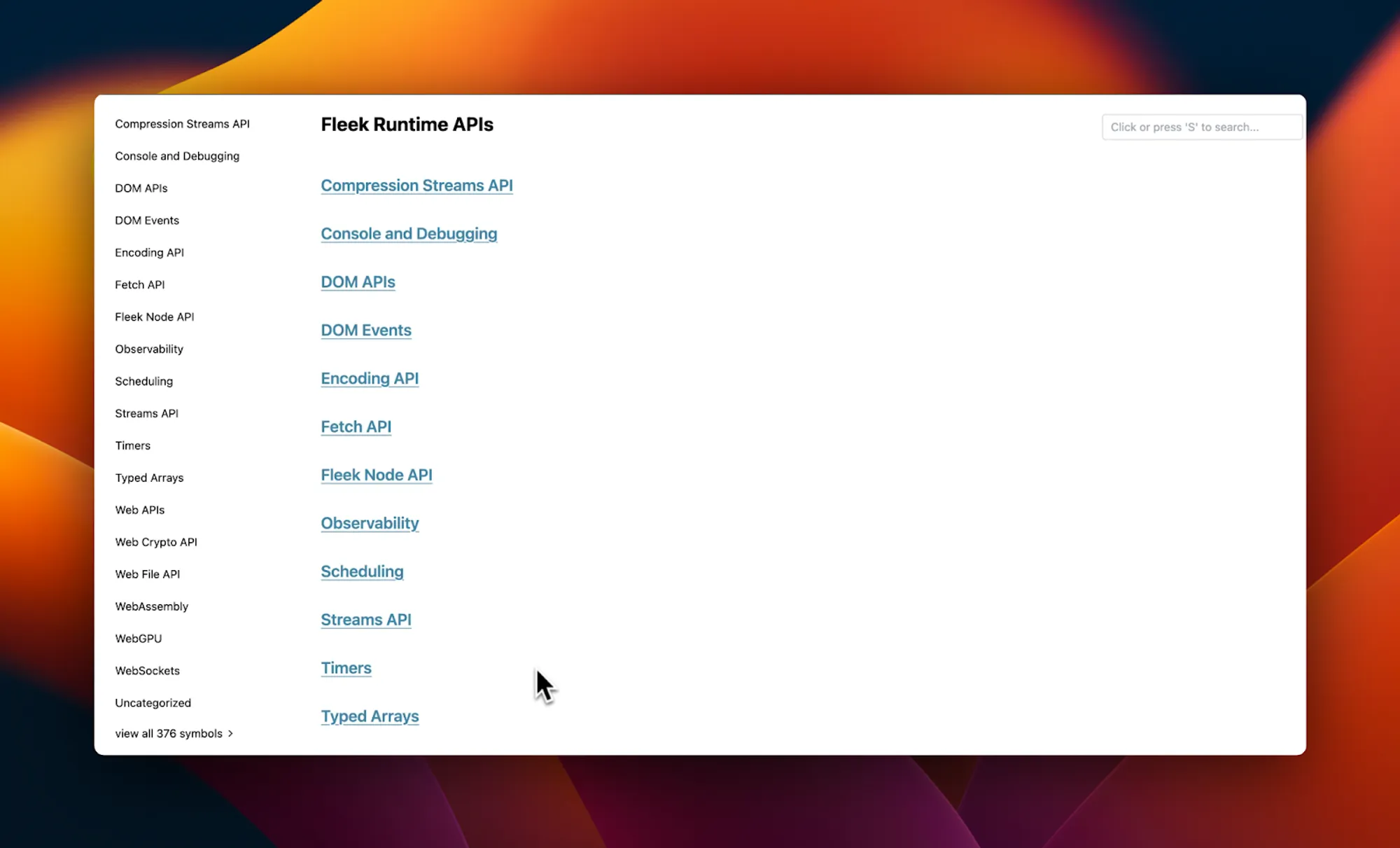Open the Console and Debugging heading link
The height and width of the screenshot is (848, 1400).
(x=409, y=234)
